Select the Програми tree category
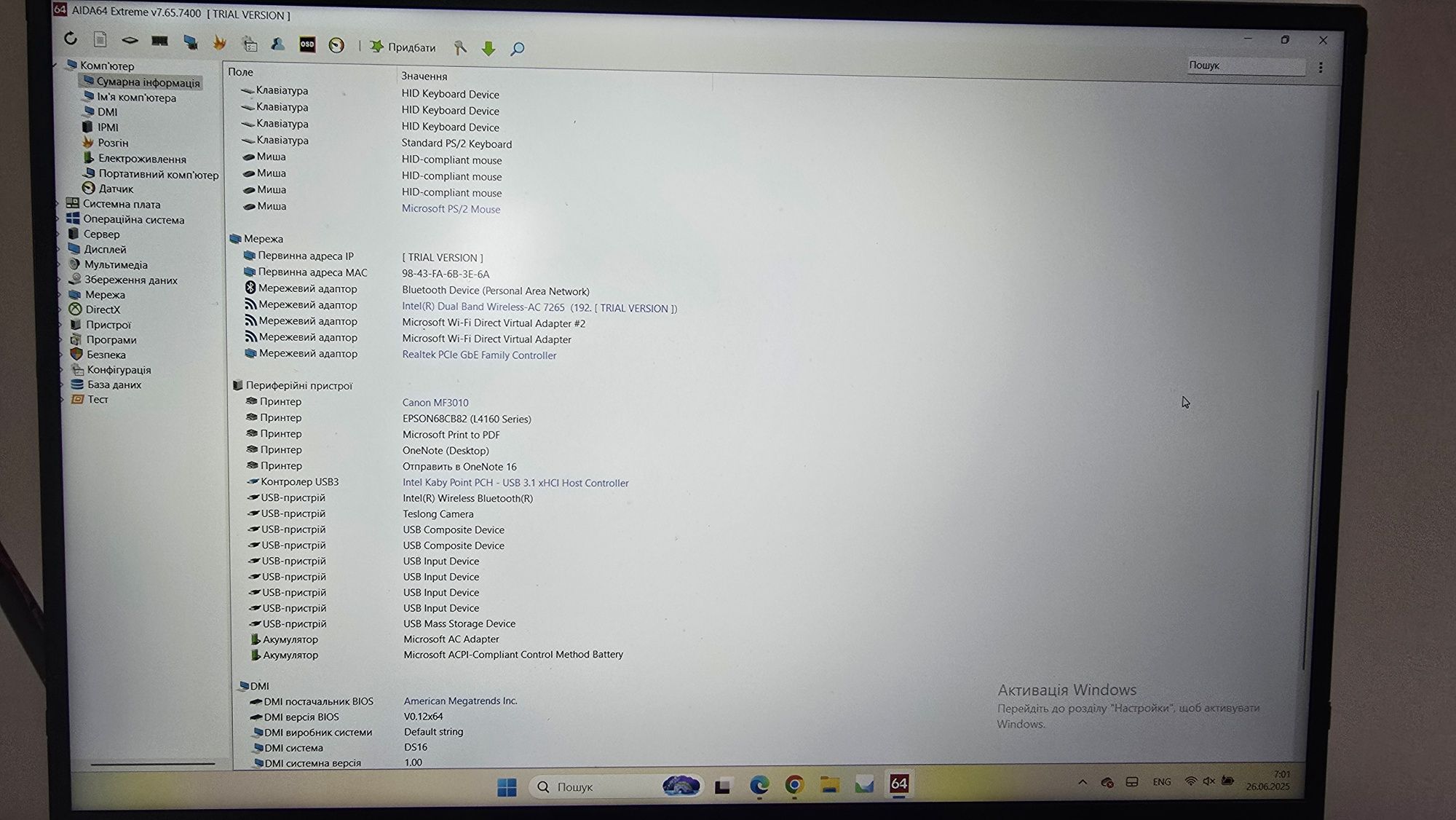Viewport: 1456px width, 820px height. pyautogui.click(x=111, y=340)
